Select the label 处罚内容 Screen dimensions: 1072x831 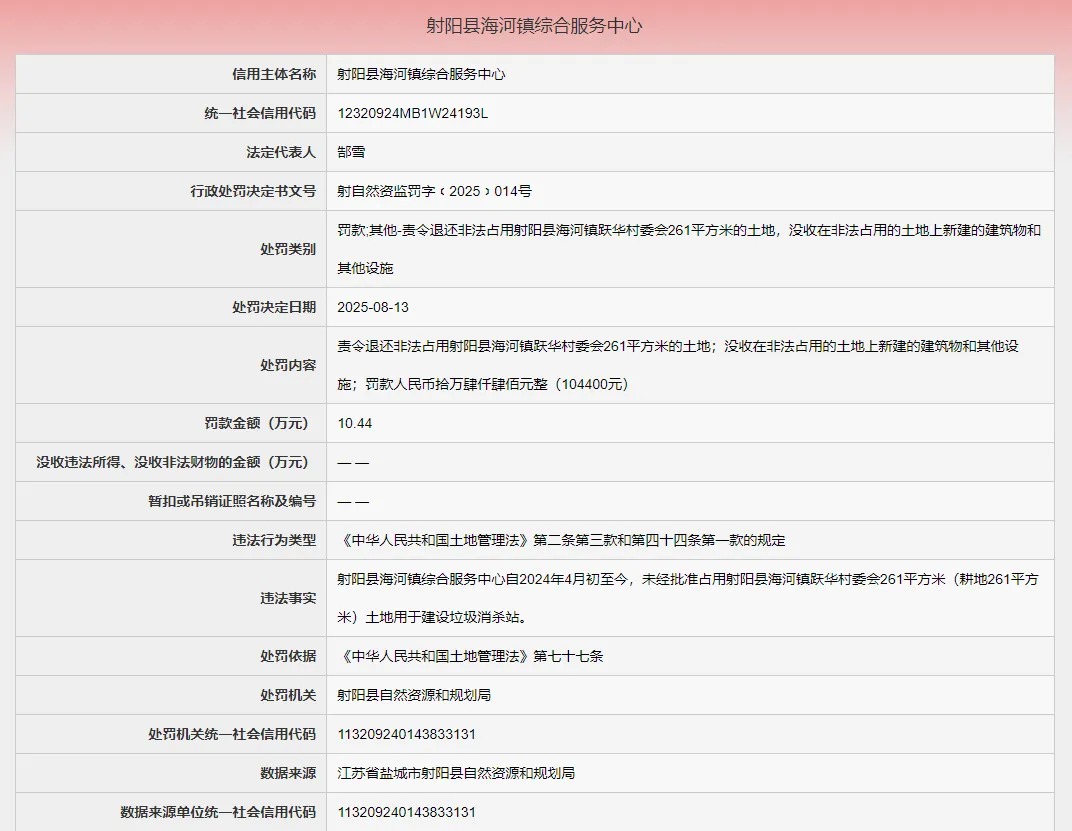pyautogui.click(x=288, y=365)
